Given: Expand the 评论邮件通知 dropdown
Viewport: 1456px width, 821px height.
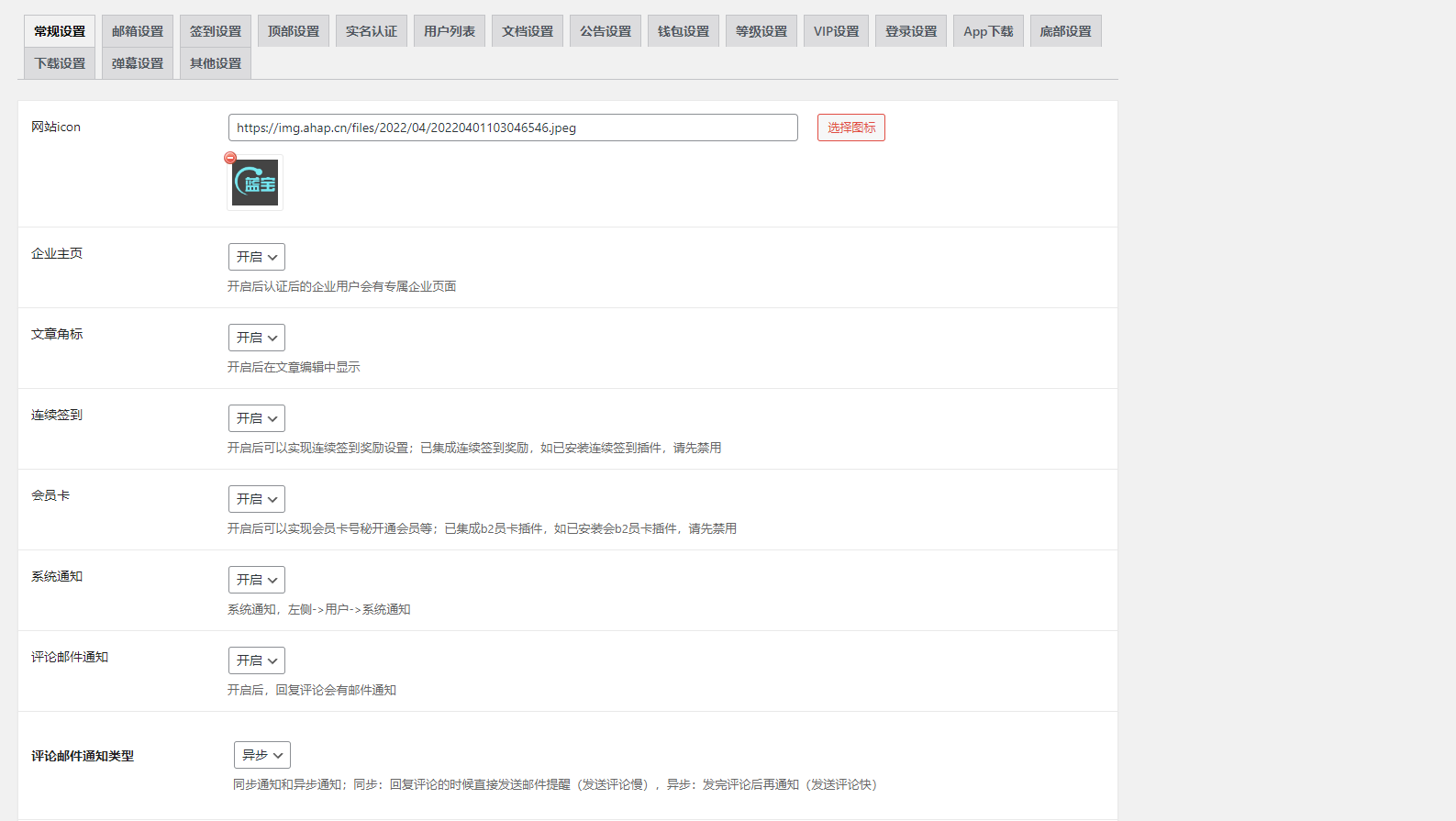Looking at the screenshot, I should pos(257,660).
